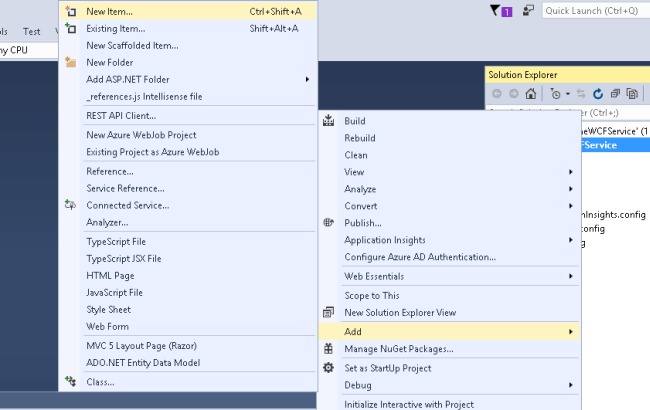This screenshot has width=650, height=410.
Task: Click the Solution Explorer search field
Action: (615, 112)
